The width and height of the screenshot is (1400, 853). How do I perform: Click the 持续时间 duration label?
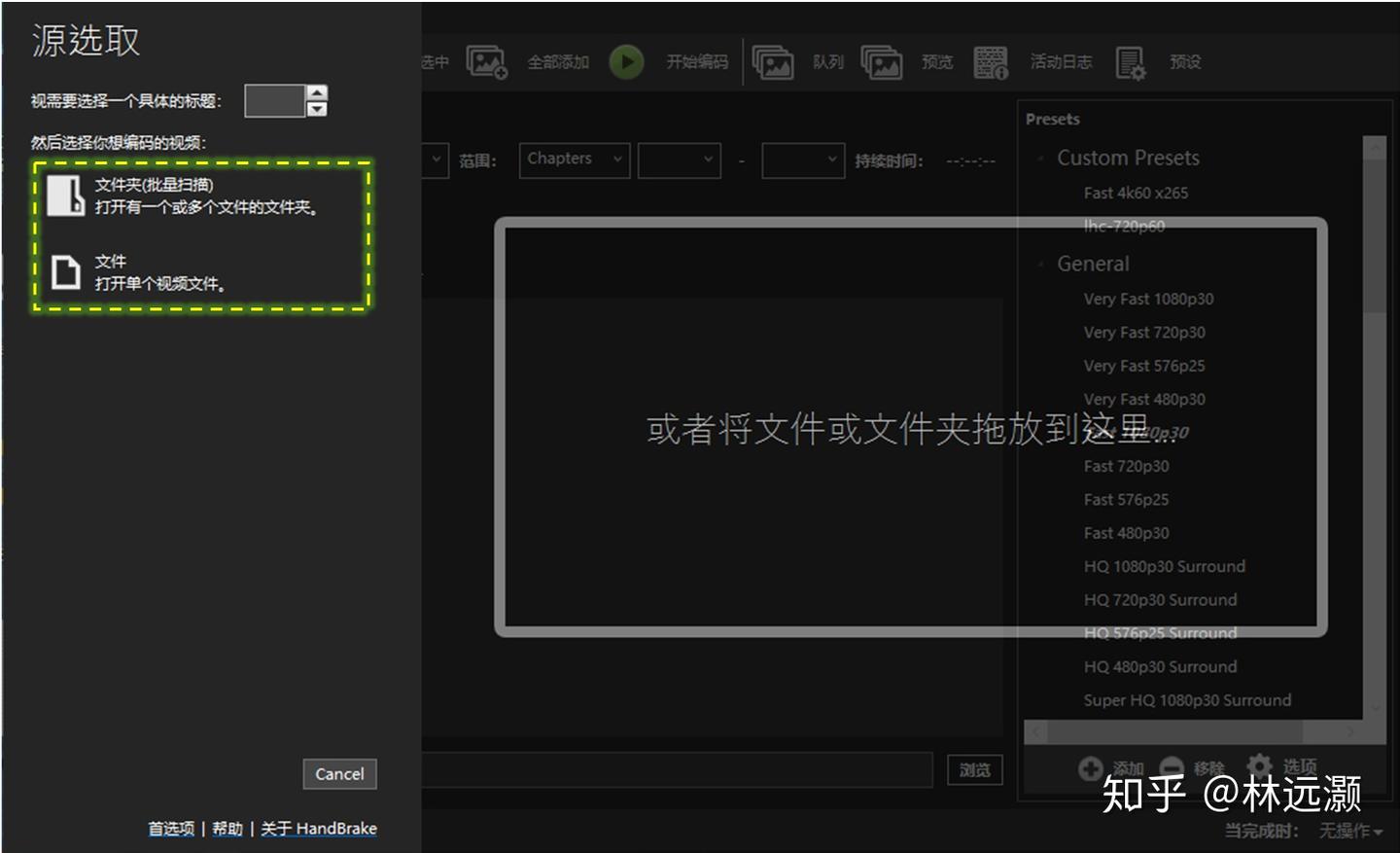889,161
